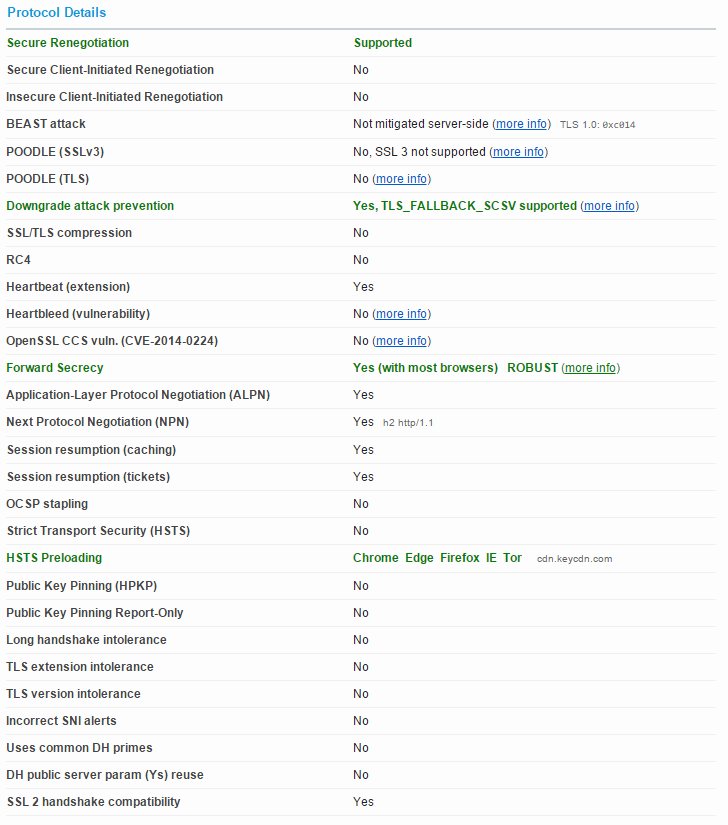The height and width of the screenshot is (825, 728).
Task: Select Insecure Client-Initiated Renegotiation label
Action: point(115,97)
